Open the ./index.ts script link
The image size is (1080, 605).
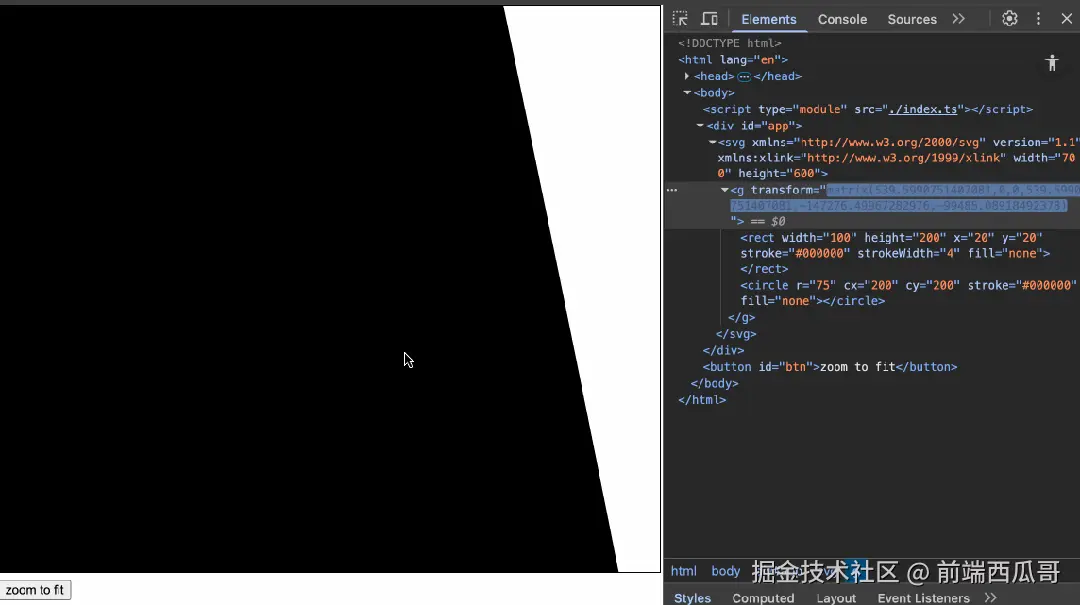[x=922, y=110]
